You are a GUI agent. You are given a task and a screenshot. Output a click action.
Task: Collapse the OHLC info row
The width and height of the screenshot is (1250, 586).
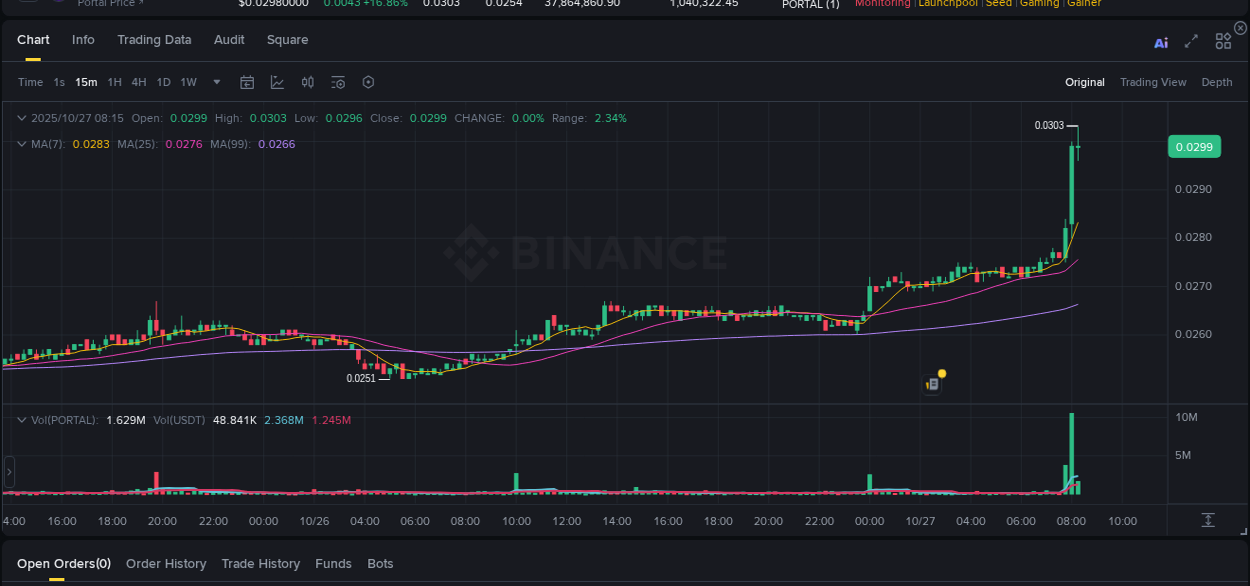click(21, 117)
